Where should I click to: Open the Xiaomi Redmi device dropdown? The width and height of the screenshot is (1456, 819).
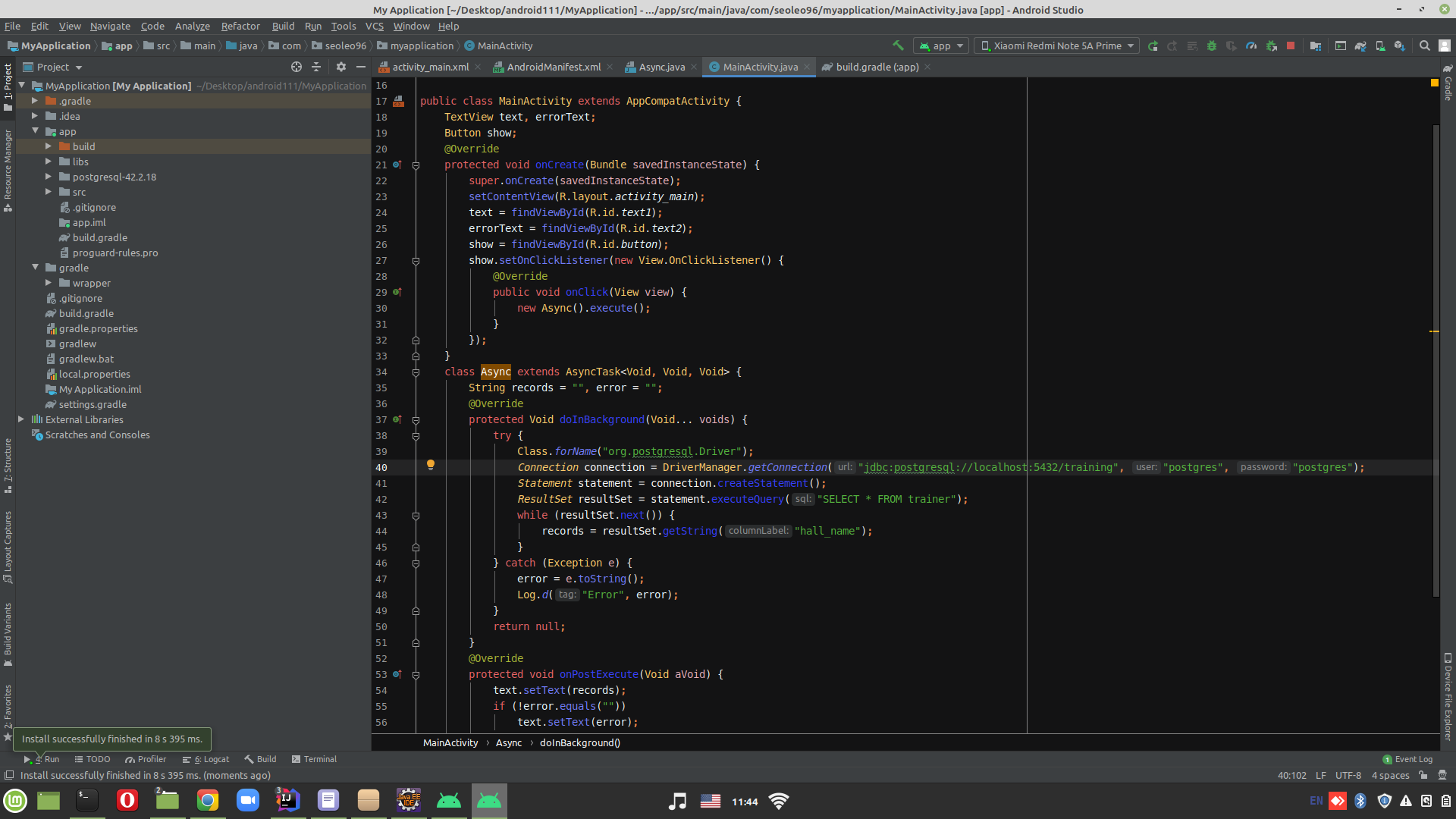click(1057, 45)
